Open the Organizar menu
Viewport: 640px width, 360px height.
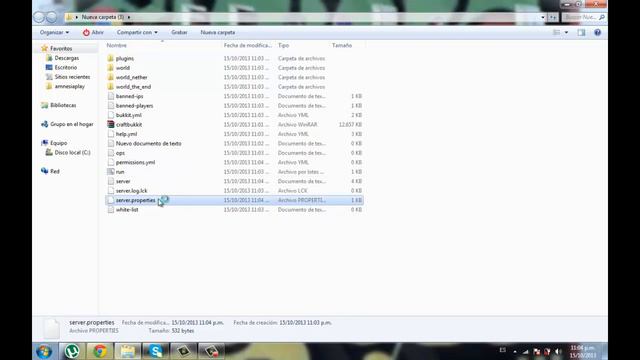coord(54,32)
